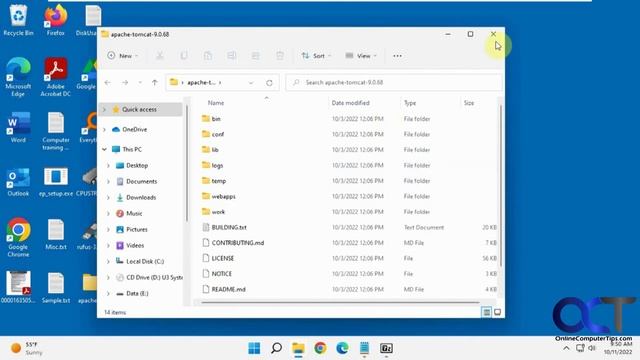The width and height of the screenshot is (640, 360).
Task: Select the Word desktop shortcut
Action: tap(18, 127)
